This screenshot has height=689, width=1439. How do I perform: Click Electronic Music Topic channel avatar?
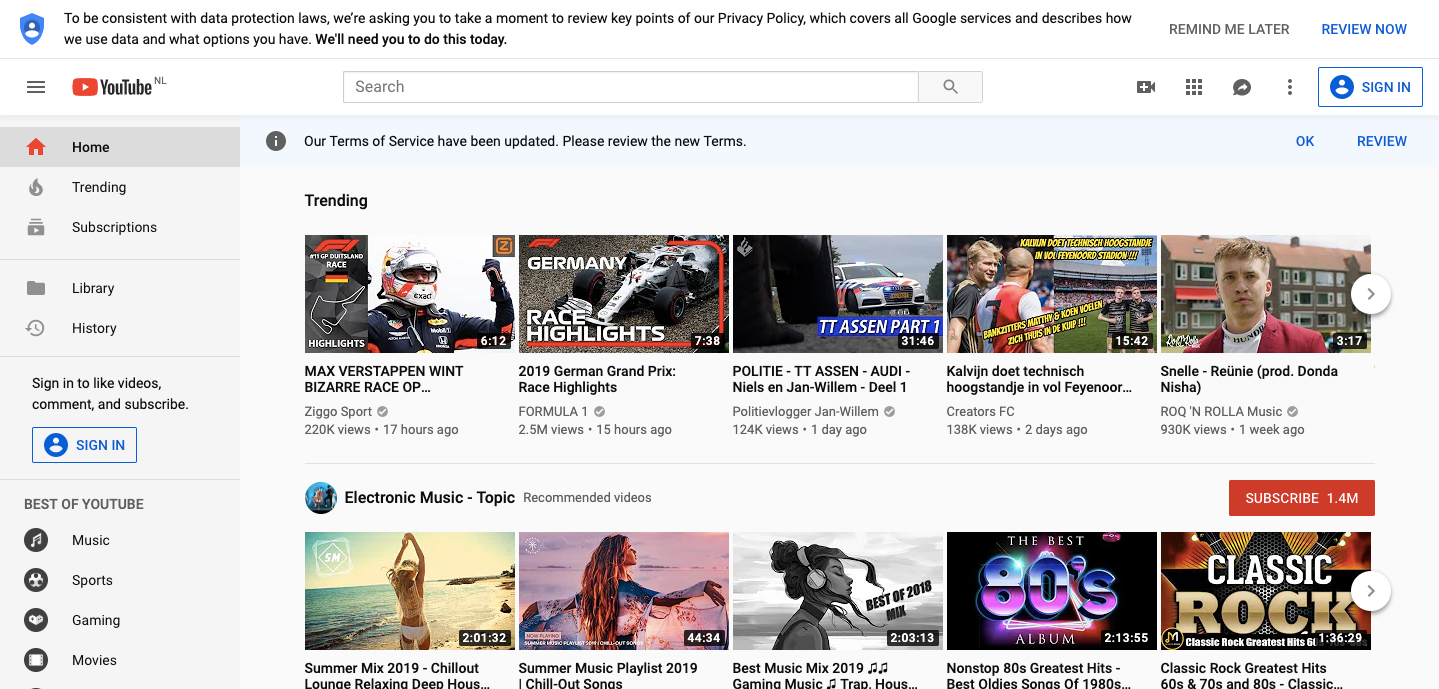point(321,498)
